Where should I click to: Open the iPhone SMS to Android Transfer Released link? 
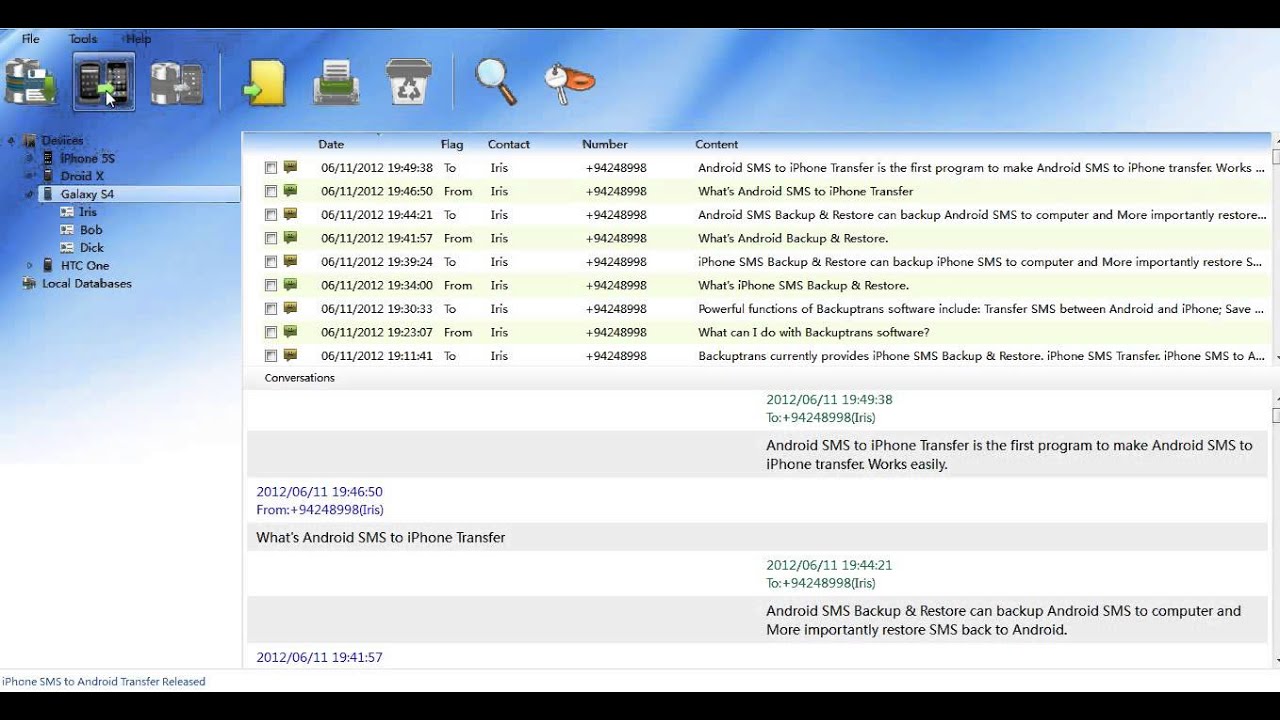[104, 681]
